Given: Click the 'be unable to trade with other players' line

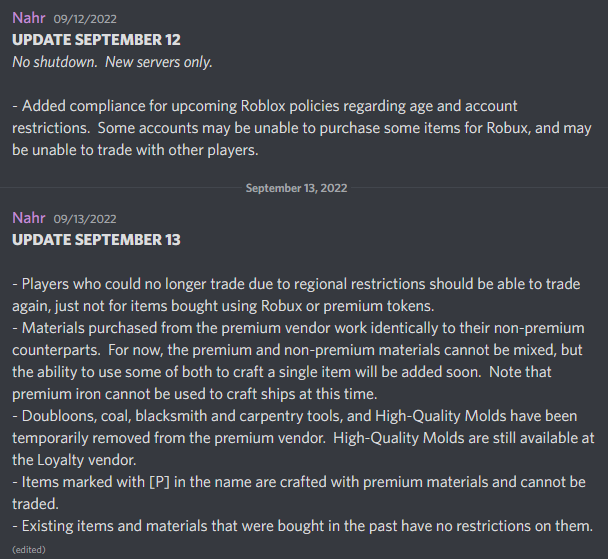Looking at the screenshot, I should (x=135, y=150).
